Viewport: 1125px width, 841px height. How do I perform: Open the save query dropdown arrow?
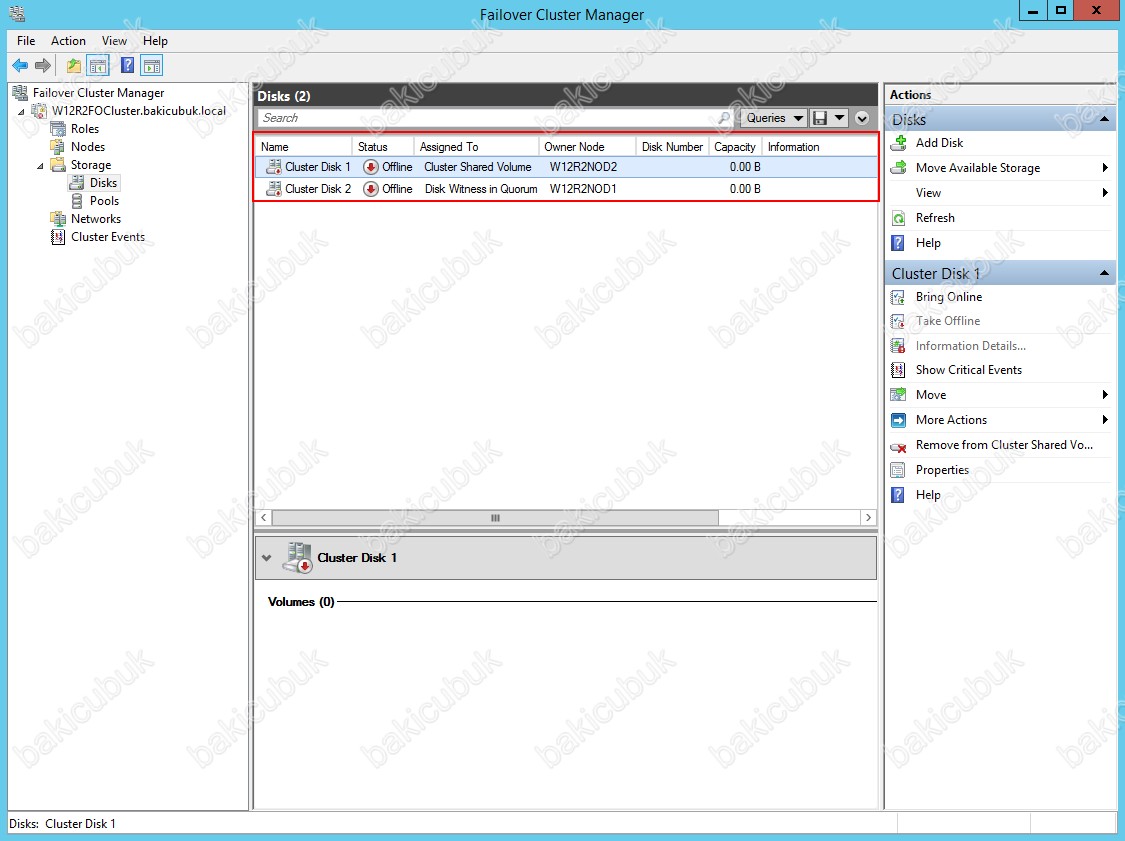(839, 118)
